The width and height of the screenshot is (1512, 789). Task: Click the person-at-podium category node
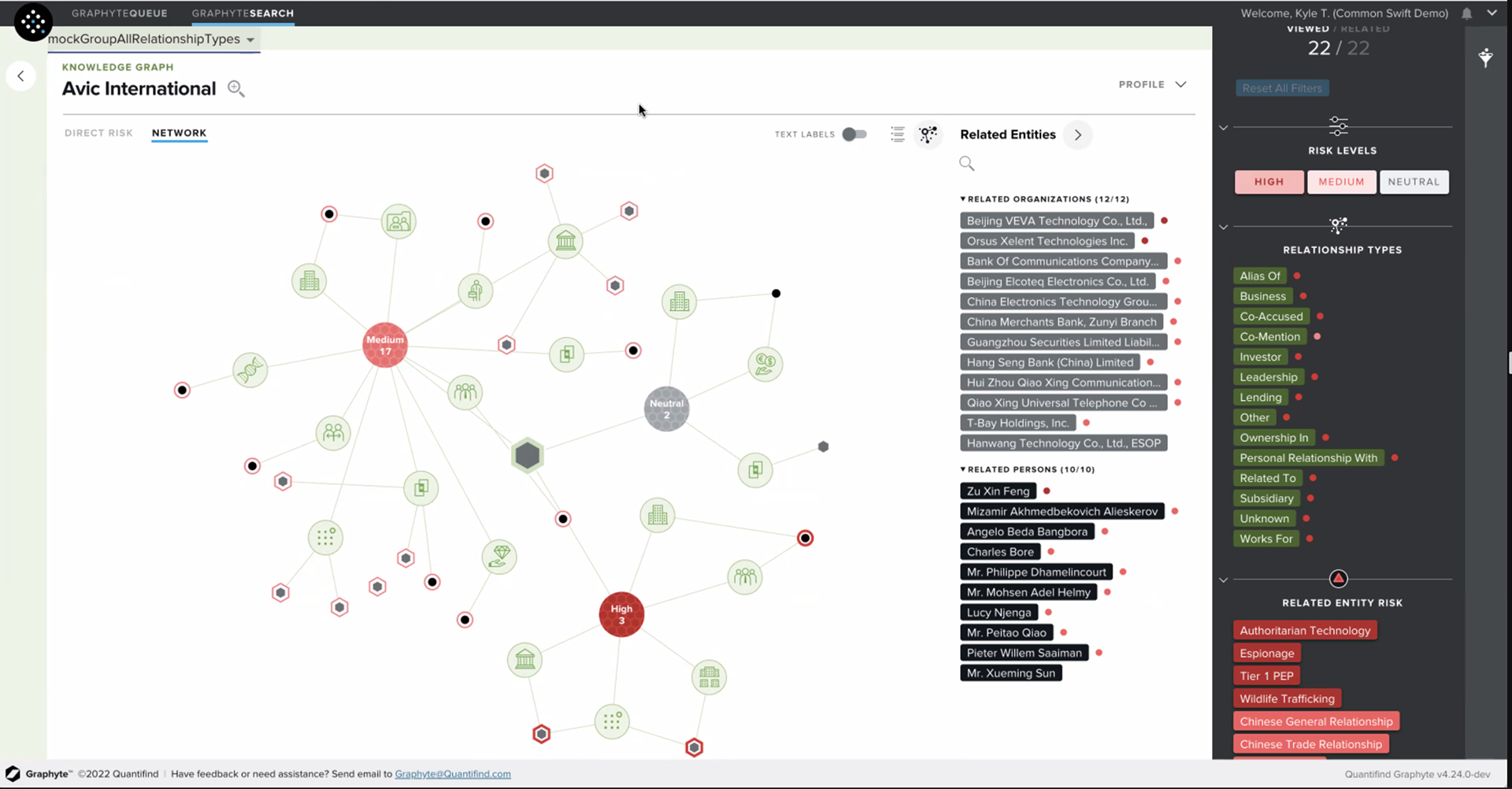[476, 291]
